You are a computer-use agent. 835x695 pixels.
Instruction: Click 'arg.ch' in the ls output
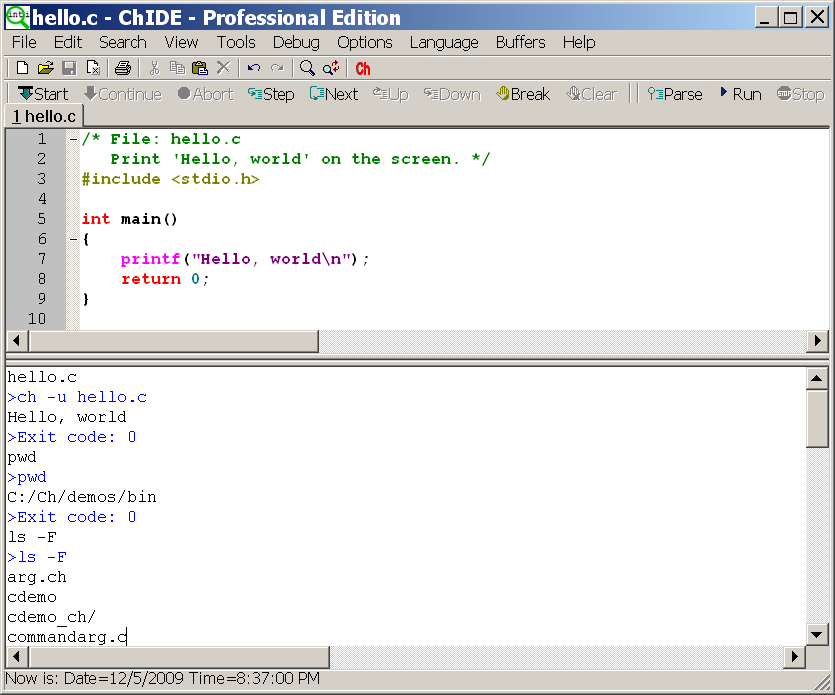pos(37,577)
